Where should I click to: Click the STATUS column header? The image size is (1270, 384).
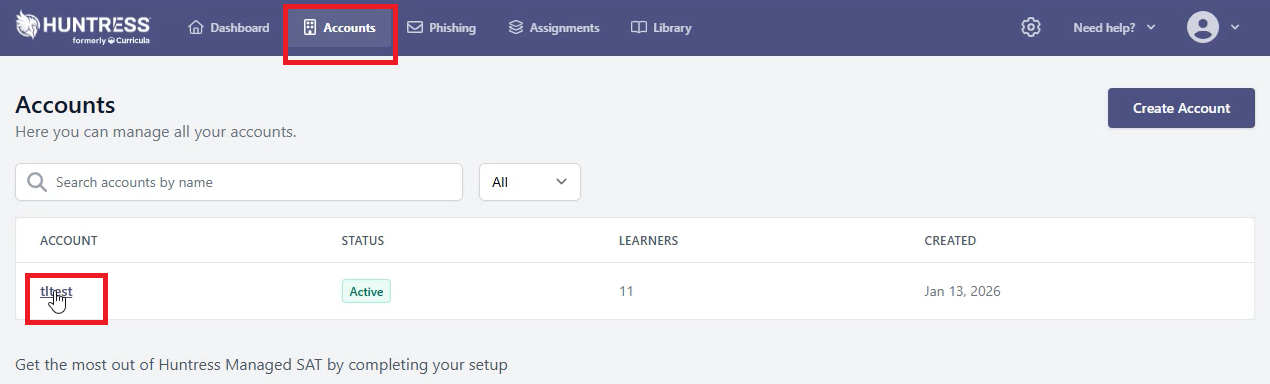(363, 241)
